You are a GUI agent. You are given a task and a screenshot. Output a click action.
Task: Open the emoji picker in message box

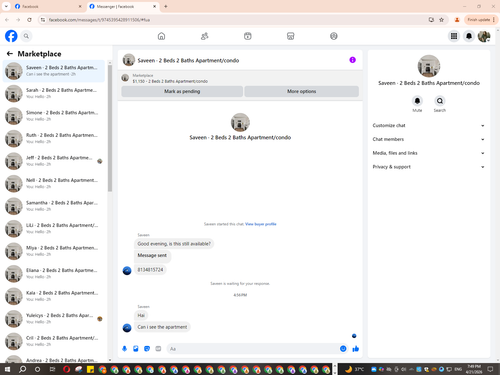pos(343,349)
